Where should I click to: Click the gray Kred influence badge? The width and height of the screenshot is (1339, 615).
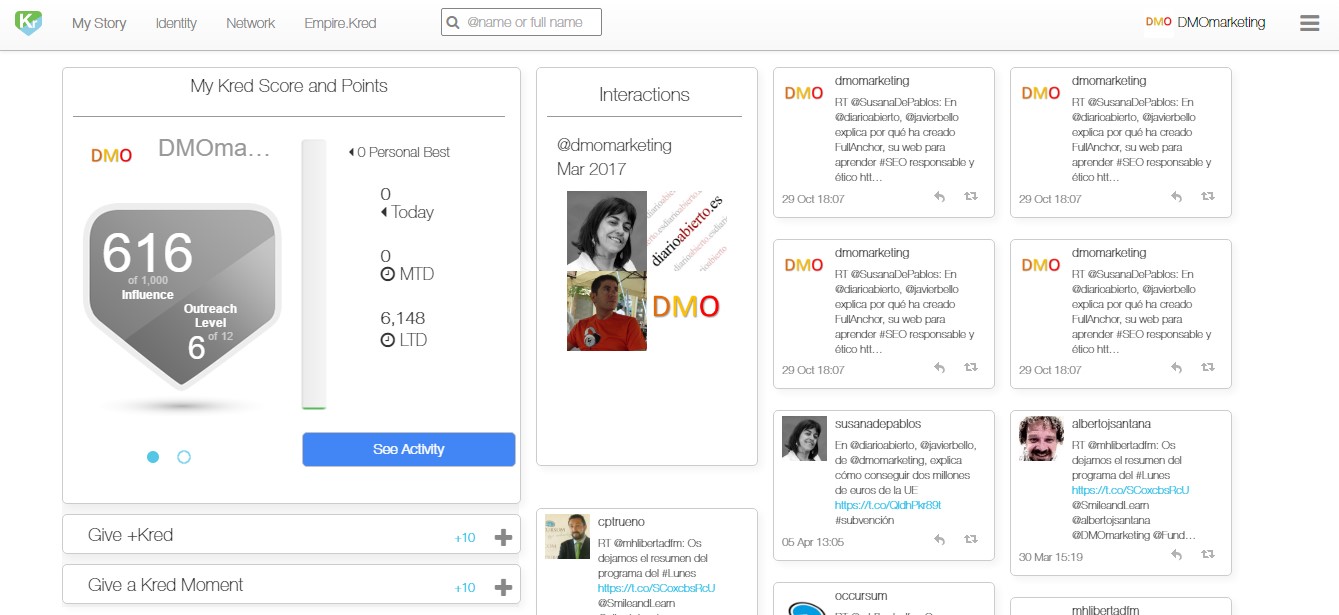[181, 297]
